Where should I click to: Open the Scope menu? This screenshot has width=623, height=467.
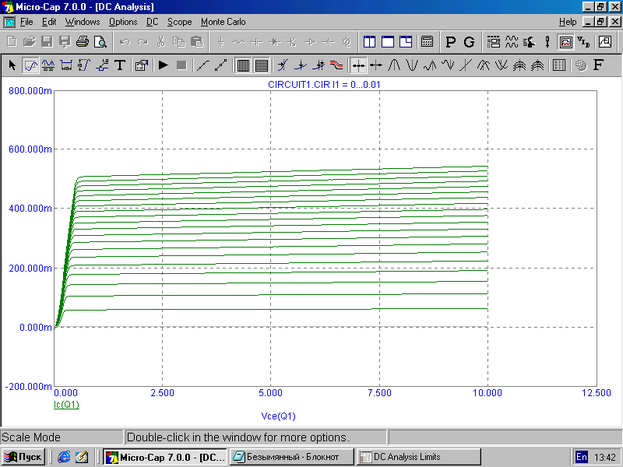click(180, 21)
